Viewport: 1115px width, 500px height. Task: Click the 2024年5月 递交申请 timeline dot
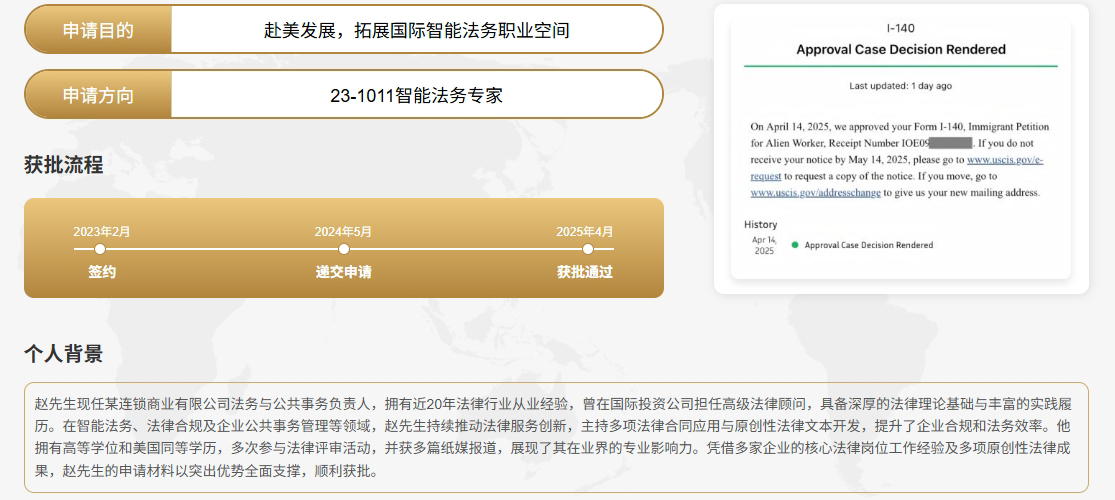tap(344, 249)
